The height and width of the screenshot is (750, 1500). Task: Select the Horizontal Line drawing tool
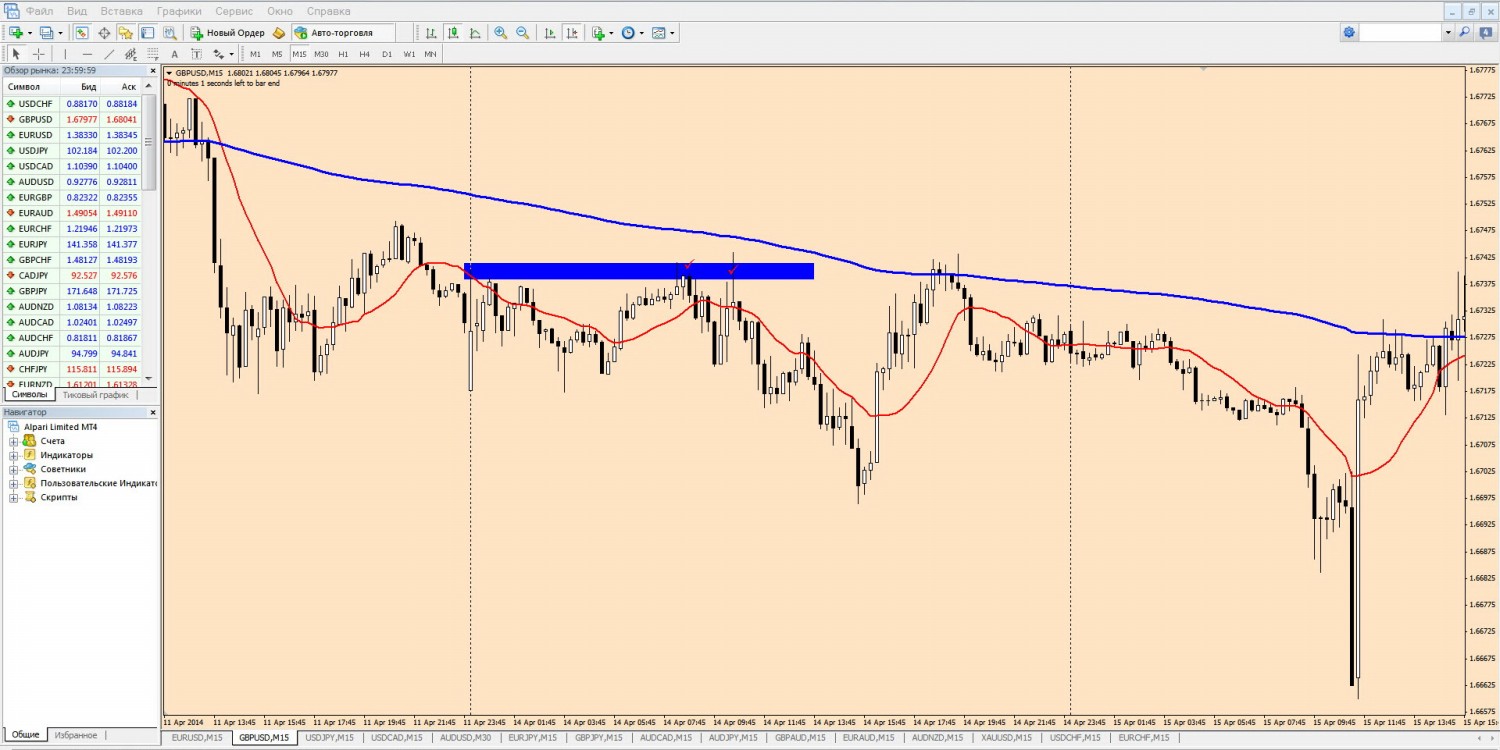(x=87, y=54)
